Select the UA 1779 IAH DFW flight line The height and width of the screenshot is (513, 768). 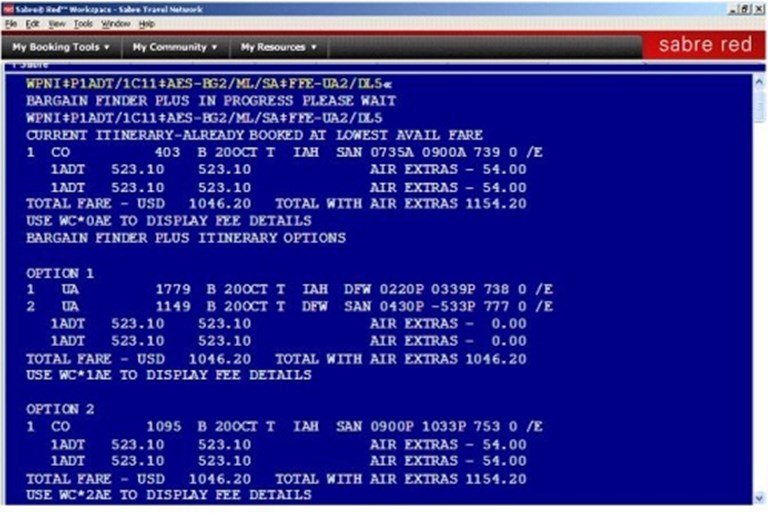[289, 290]
